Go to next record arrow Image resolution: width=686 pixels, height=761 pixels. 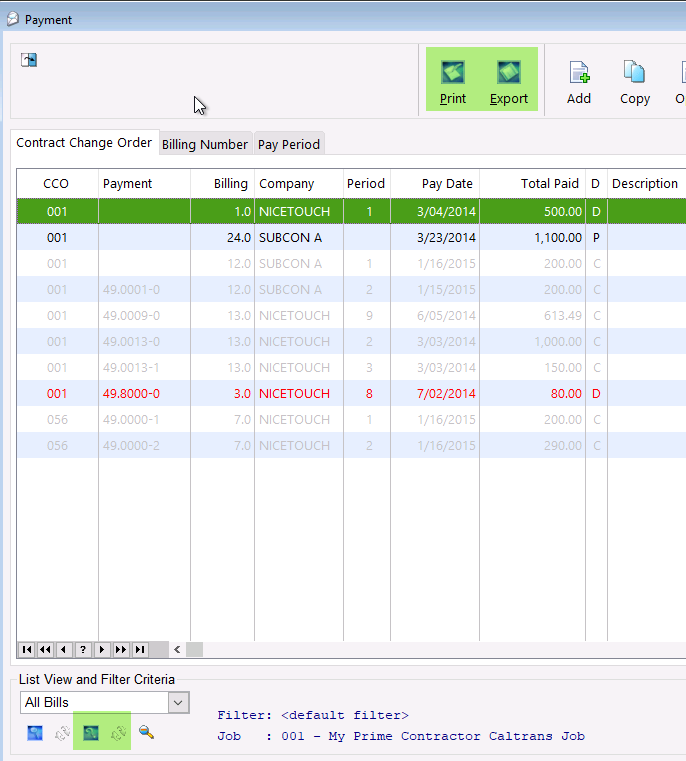coord(102,649)
